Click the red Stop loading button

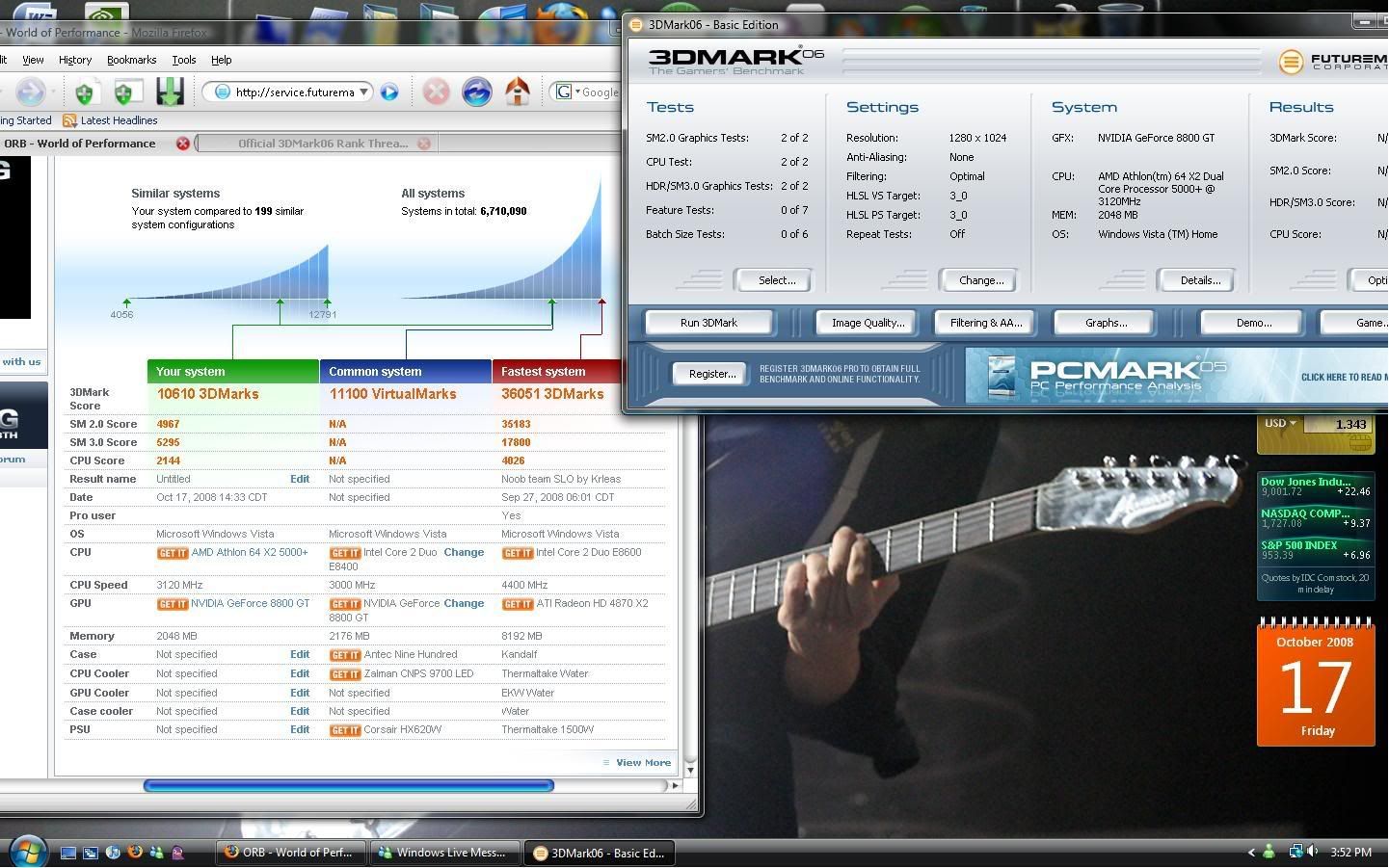pyautogui.click(x=437, y=92)
